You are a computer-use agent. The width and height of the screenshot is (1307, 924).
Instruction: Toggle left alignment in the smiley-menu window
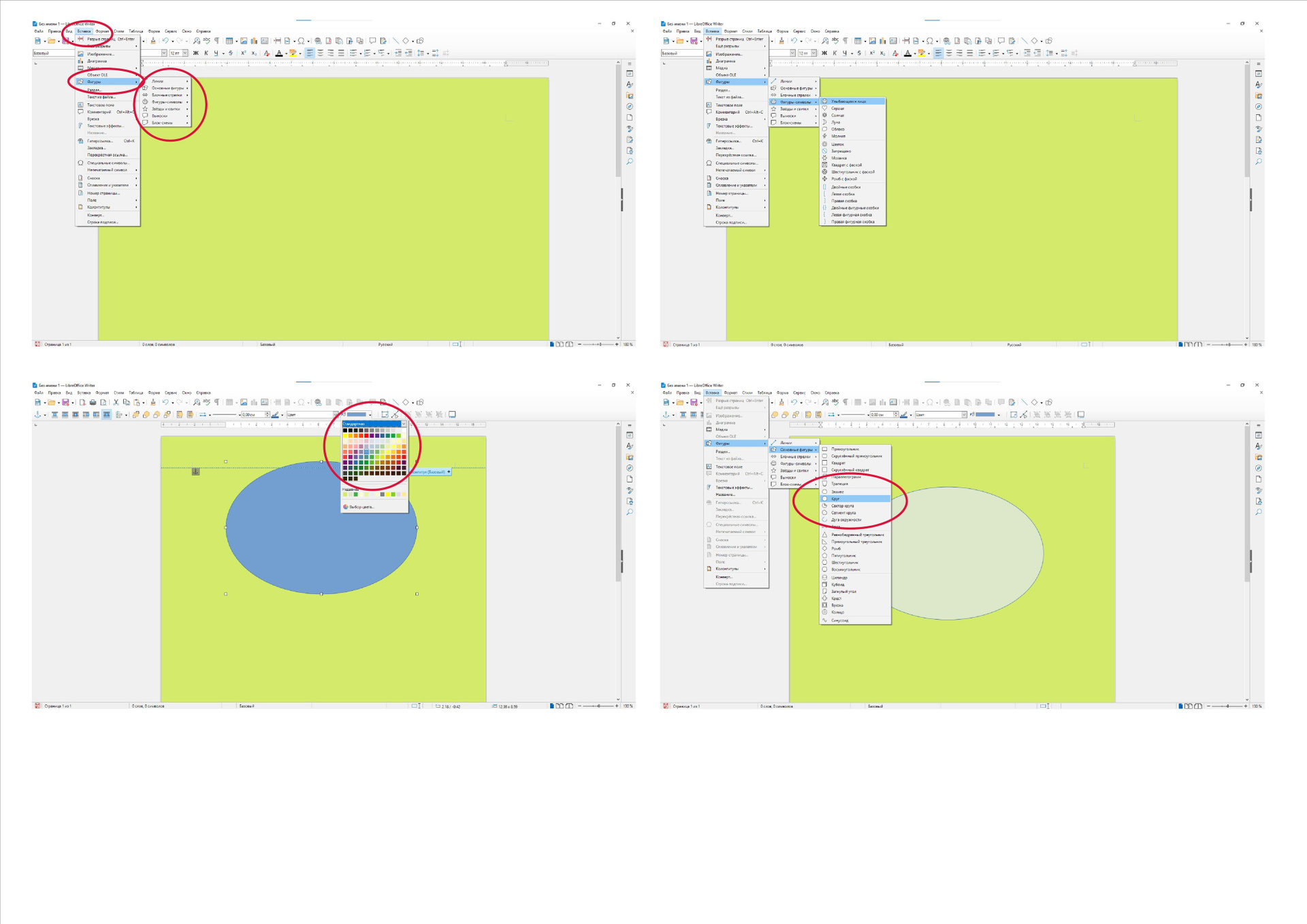click(x=938, y=53)
